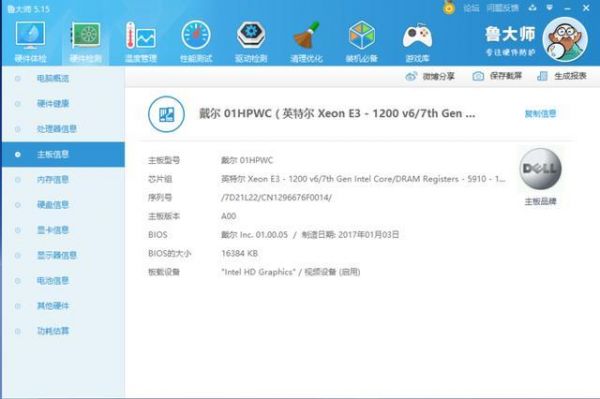Click 保存截屏 screenshot button
Viewport: 600px width, 399px height.
tap(497, 76)
